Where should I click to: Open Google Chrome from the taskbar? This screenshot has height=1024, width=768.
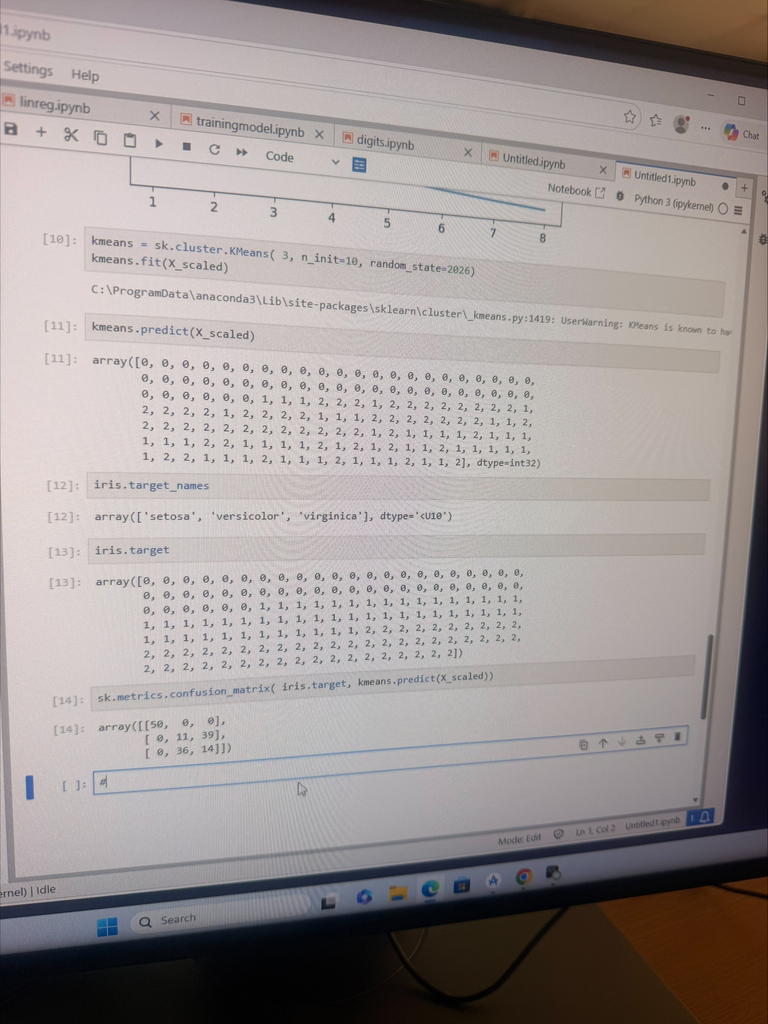(523, 877)
